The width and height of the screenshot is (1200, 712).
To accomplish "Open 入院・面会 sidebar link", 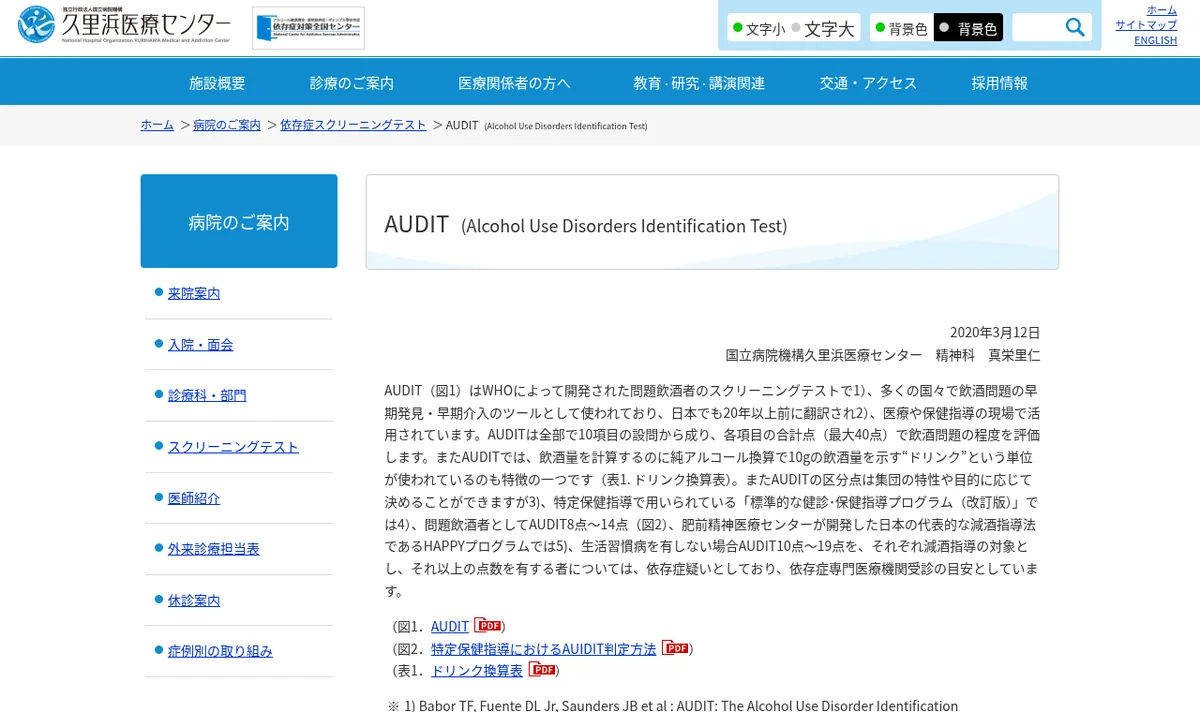I will (200, 344).
